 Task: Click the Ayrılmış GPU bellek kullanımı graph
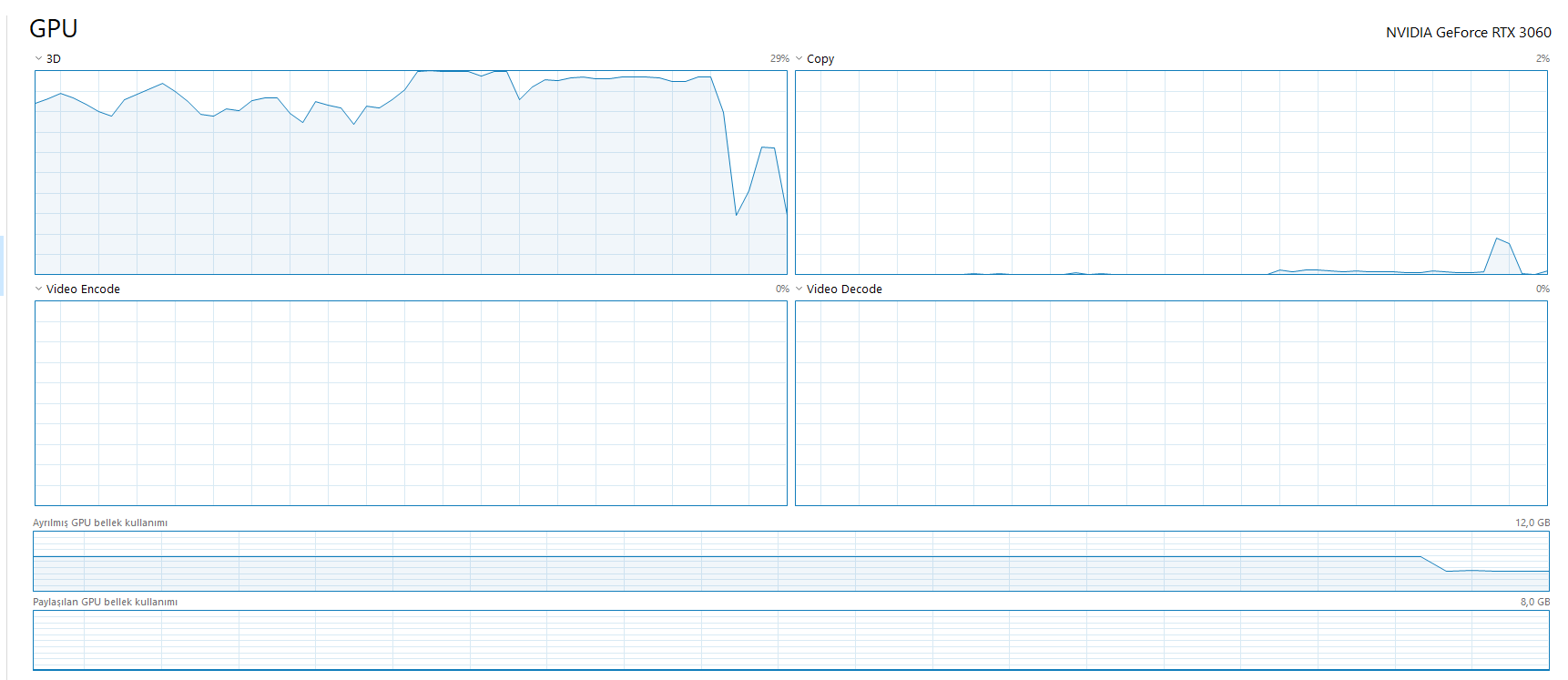tap(791, 561)
